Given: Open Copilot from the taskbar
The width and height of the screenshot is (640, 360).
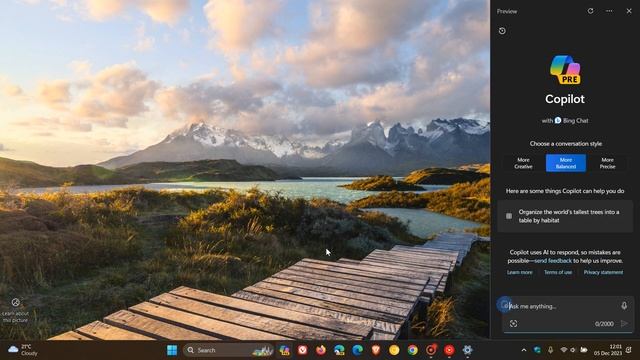Looking at the screenshot, I should coord(284,350).
